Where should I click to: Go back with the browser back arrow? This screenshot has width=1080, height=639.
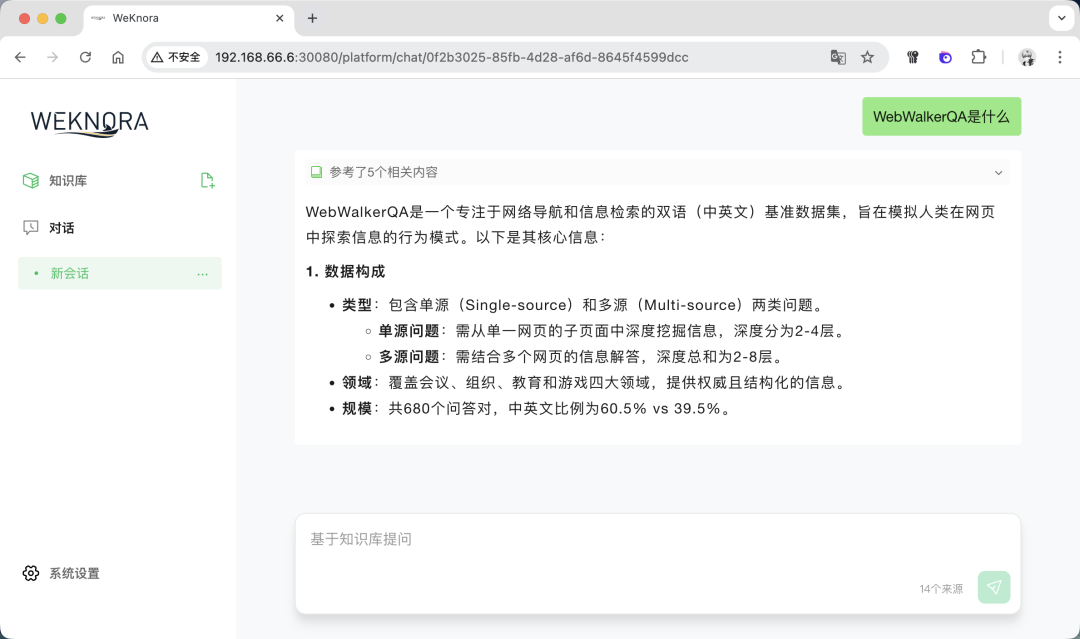(x=20, y=57)
